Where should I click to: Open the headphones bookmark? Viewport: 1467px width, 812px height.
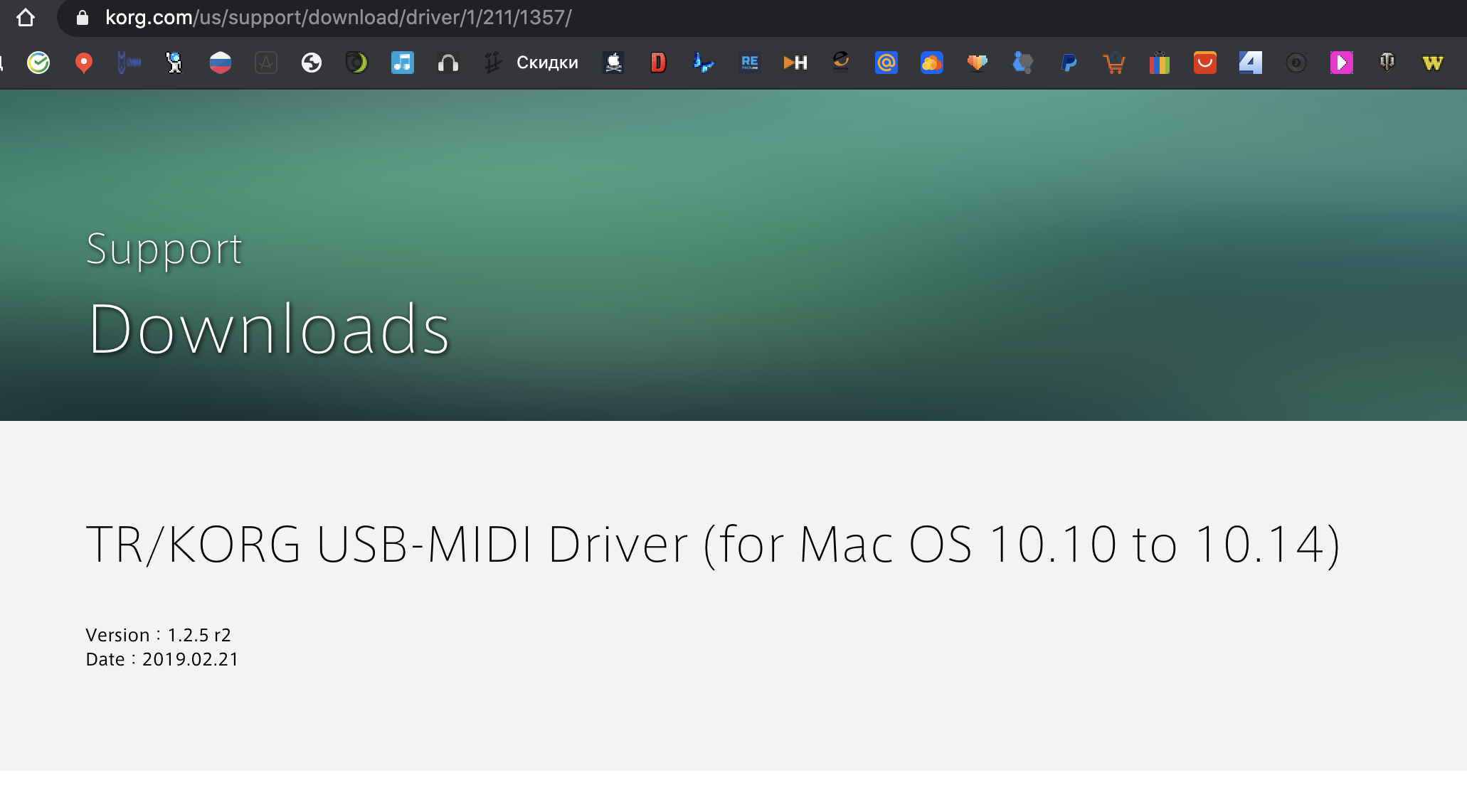click(448, 63)
